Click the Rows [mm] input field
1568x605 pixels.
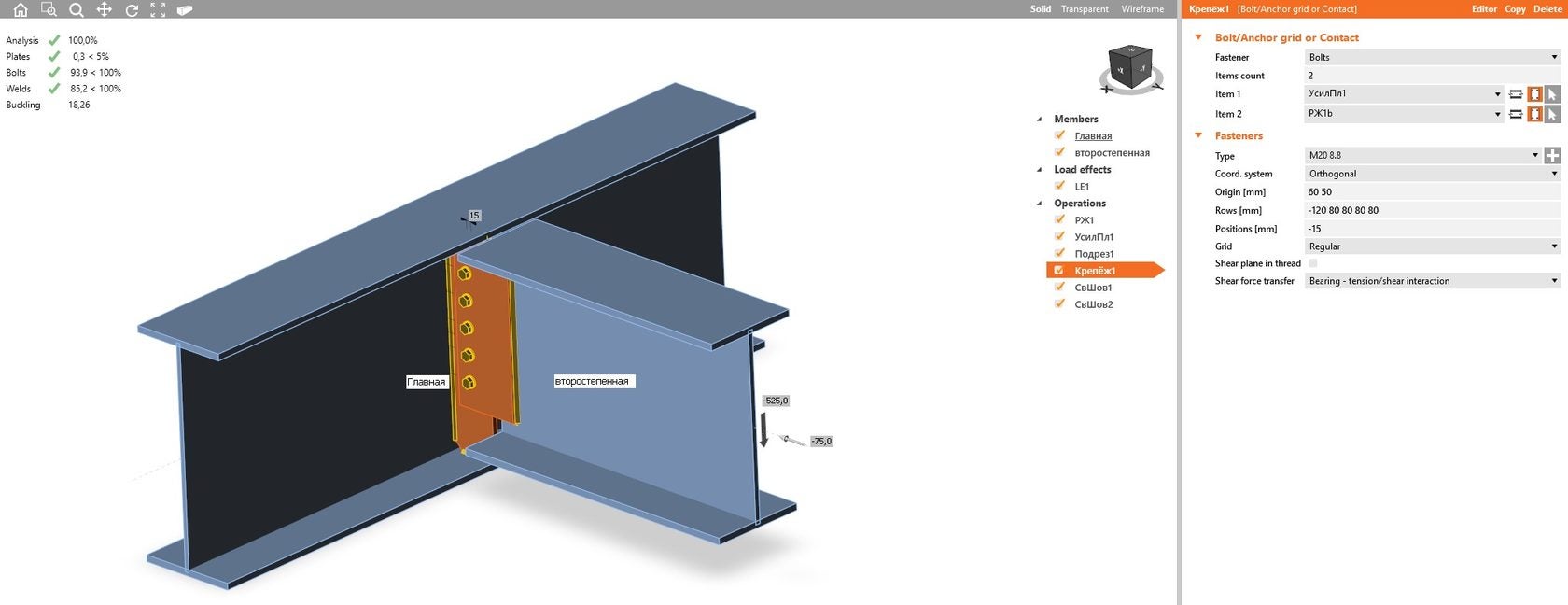1432,210
